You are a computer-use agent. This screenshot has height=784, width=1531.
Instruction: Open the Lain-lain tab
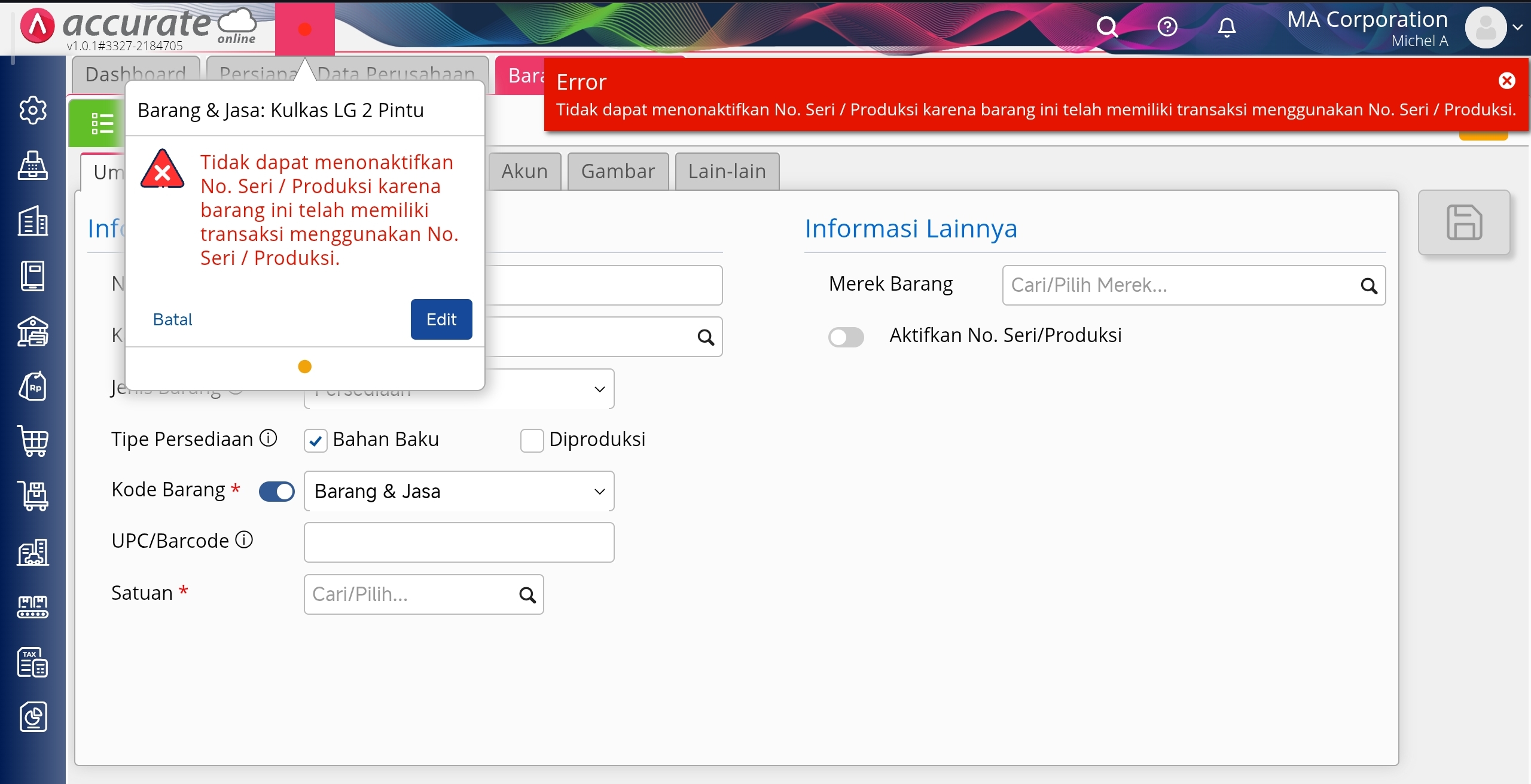tap(727, 172)
